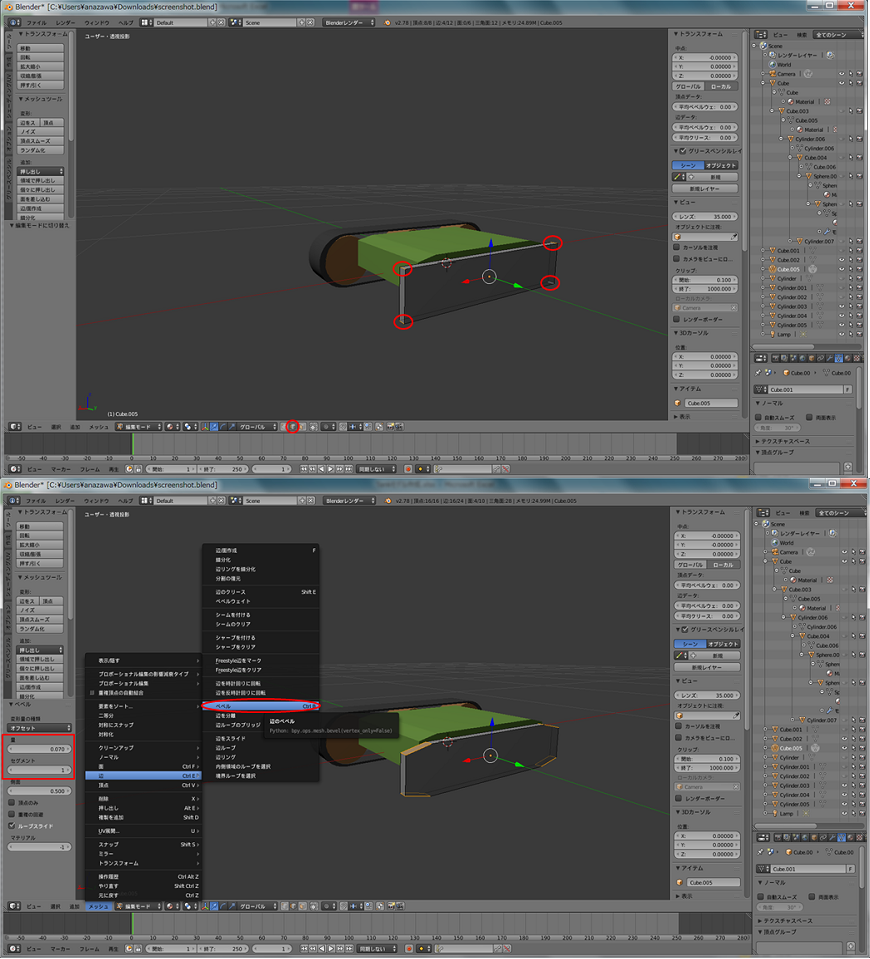Image resolution: width=870 pixels, height=959 pixels.
Task: Click the proportional editing icon in the header
Action: 326,426
